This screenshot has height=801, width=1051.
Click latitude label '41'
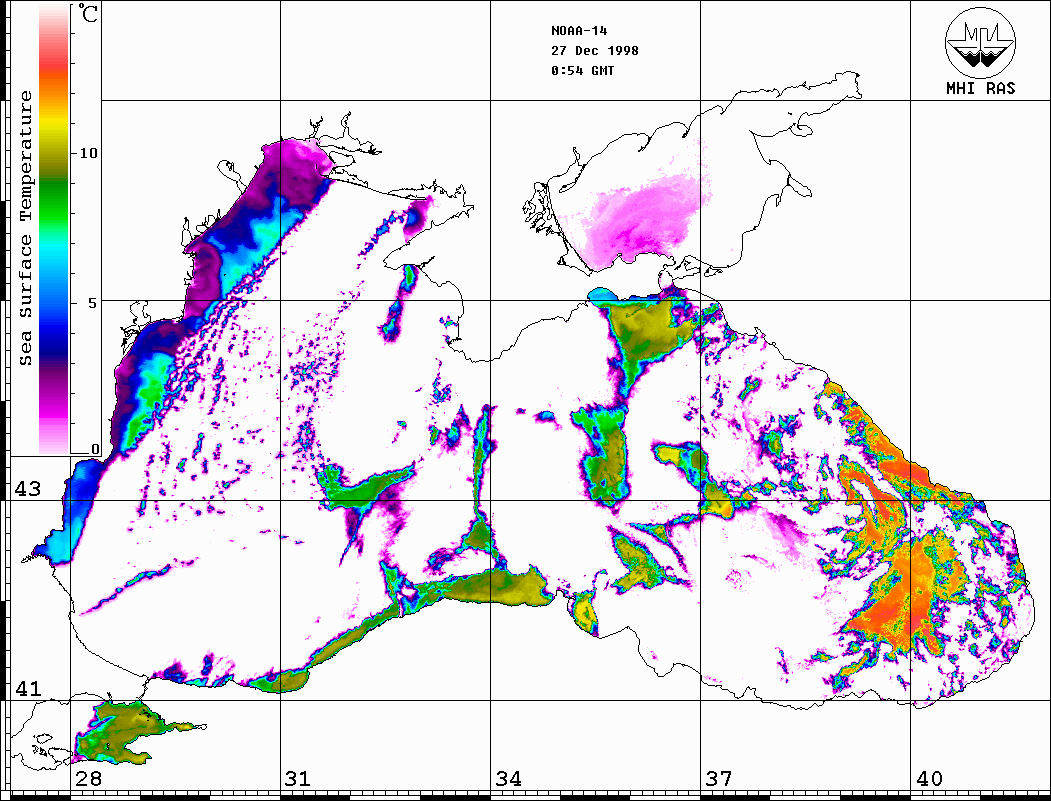click(x=28, y=688)
